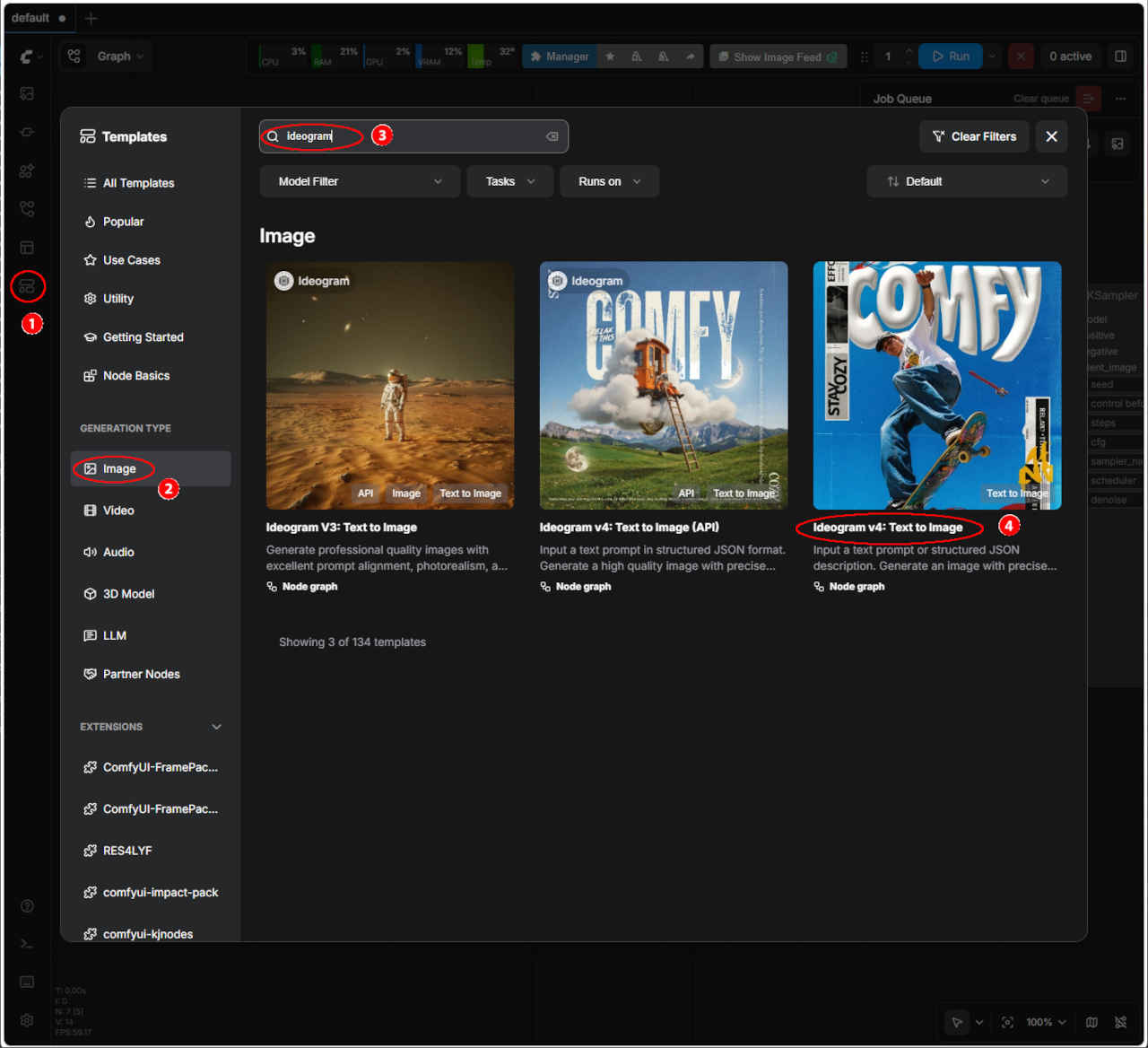1148x1048 pixels.
Task: Clear the search text with the backspace icon
Action: pos(552,136)
